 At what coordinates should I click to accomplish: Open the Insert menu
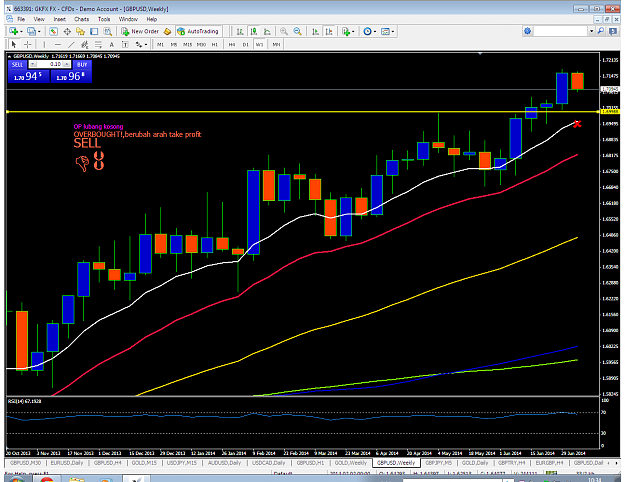[x=60, y=19]
